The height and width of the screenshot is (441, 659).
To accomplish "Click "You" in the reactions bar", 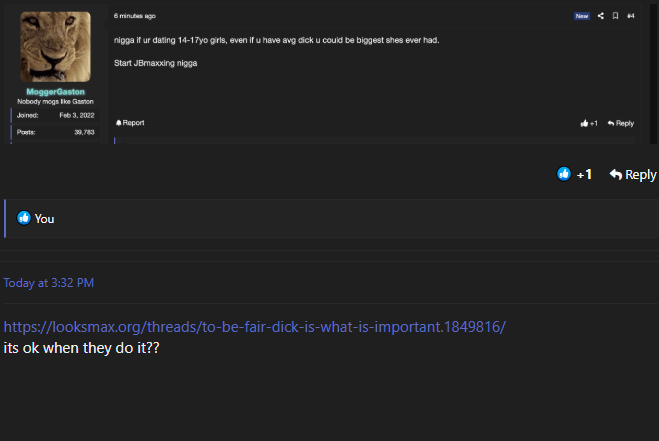I will (44, 218).
